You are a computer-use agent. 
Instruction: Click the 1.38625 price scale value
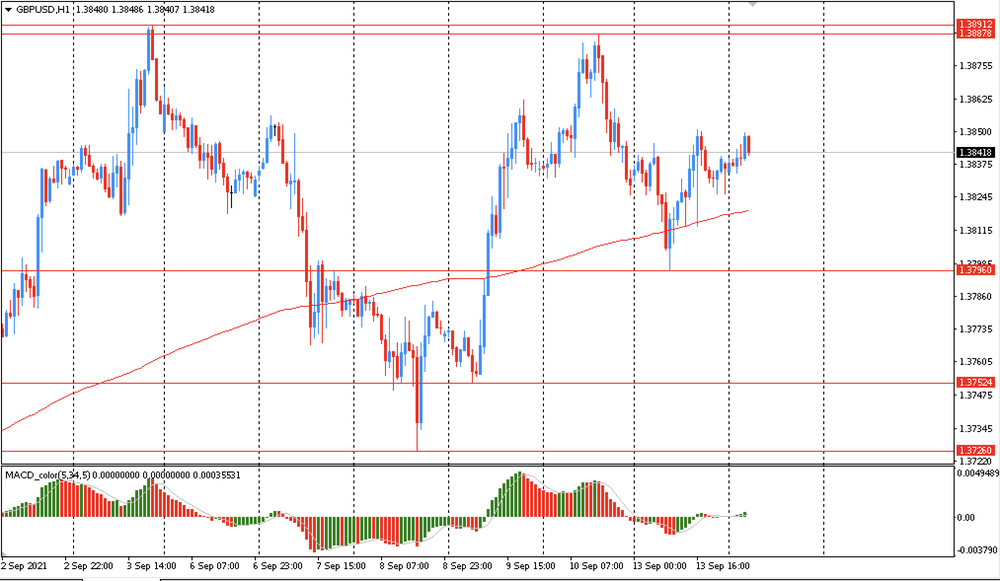(x=976, y=99)
